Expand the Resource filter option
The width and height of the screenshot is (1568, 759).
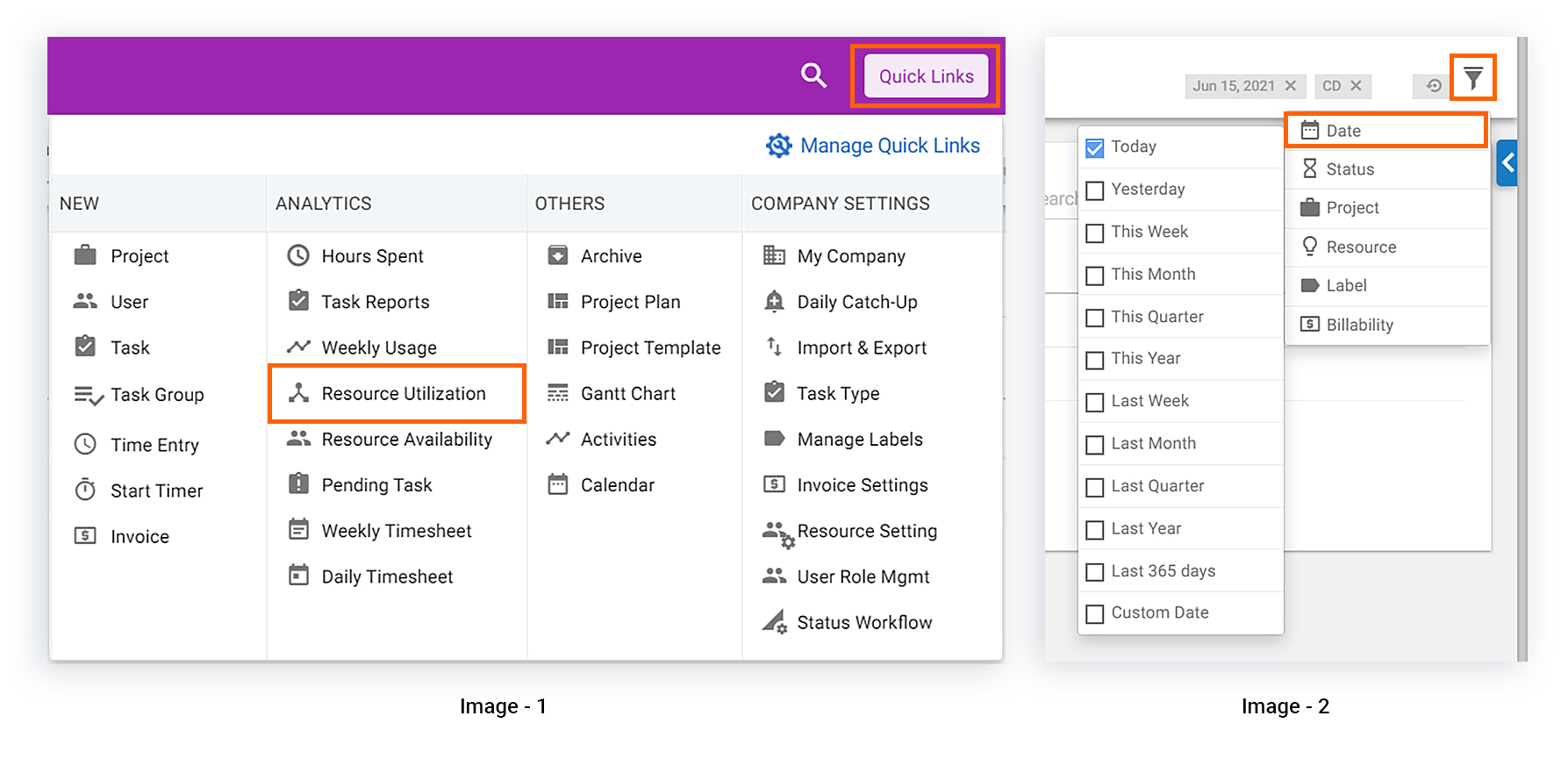click(x=1387, y=247)
